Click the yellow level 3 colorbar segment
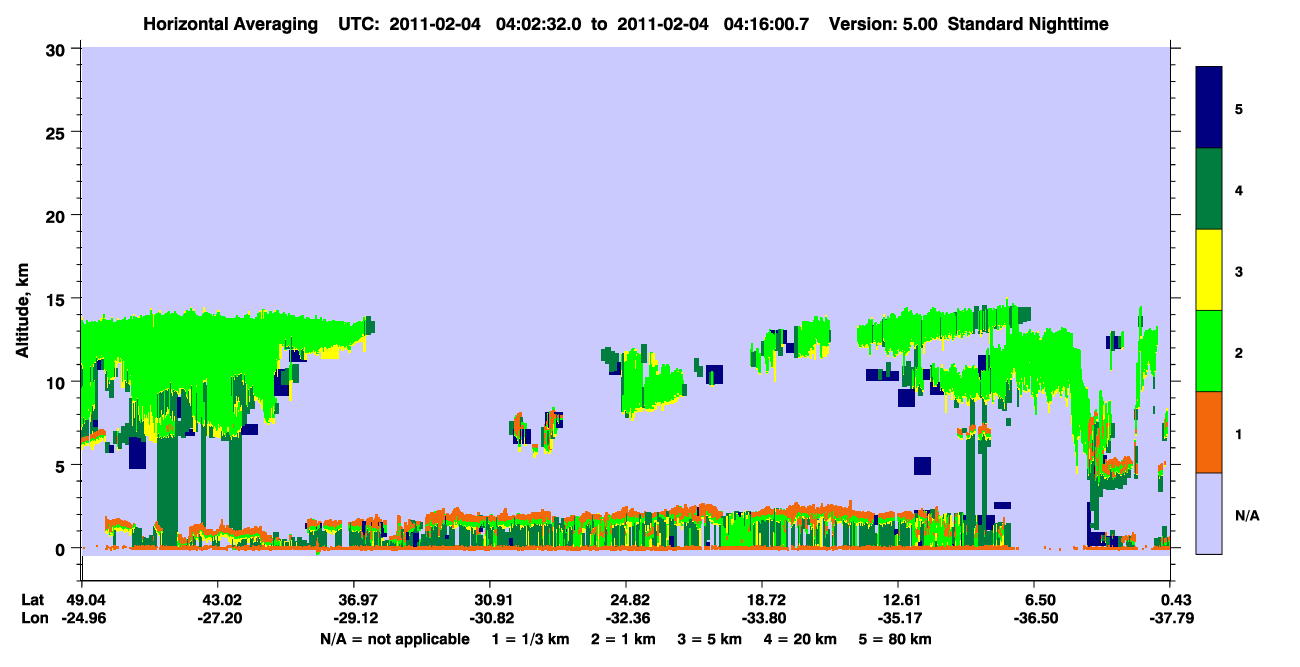Screen dimensions: 1300x667 pyautogui.click(x=1209, y=270)
